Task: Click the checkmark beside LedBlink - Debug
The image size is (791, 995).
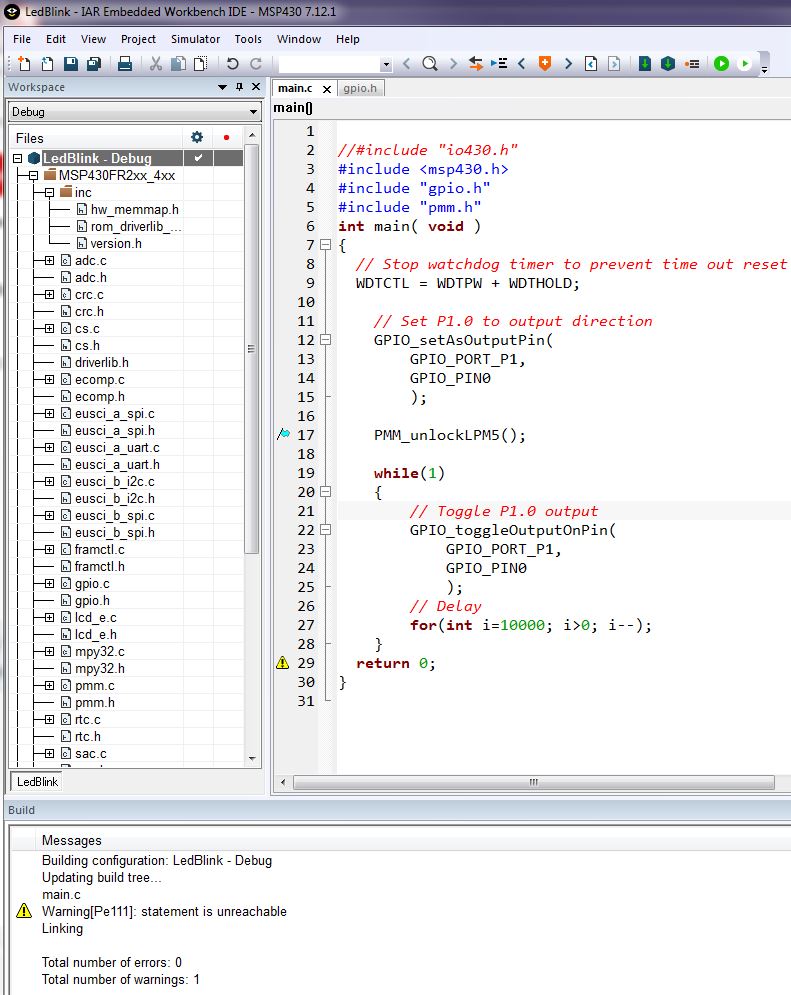Action: pos(199,157)
